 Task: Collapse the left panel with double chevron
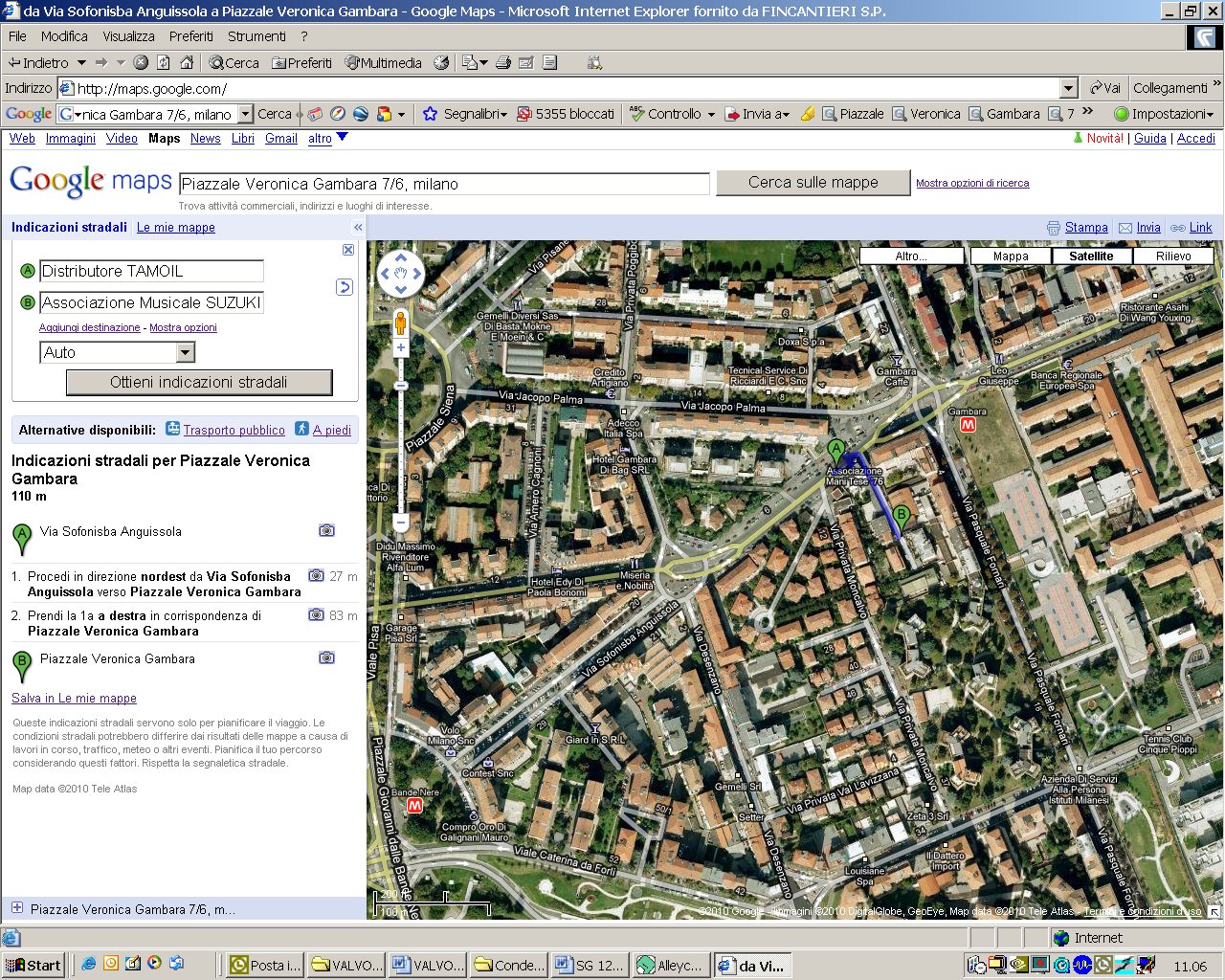click(358, 228)
